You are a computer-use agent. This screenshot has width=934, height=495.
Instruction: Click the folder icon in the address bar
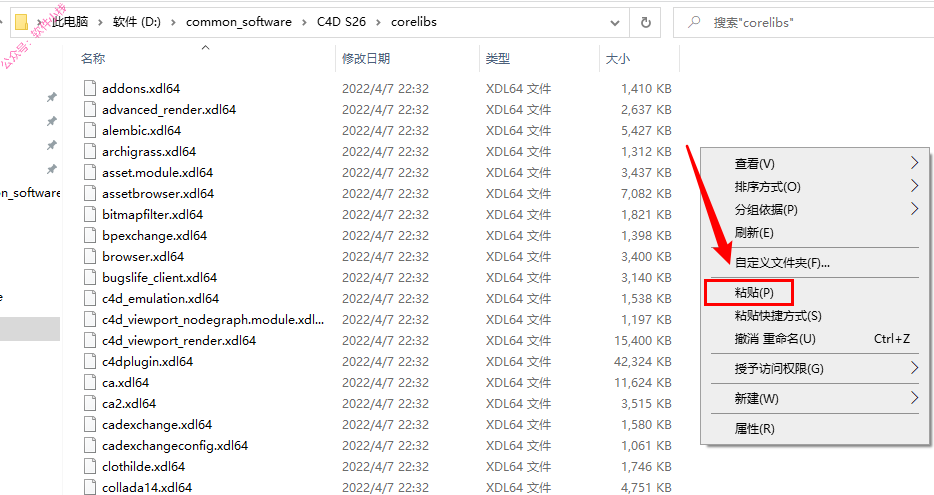21,22
